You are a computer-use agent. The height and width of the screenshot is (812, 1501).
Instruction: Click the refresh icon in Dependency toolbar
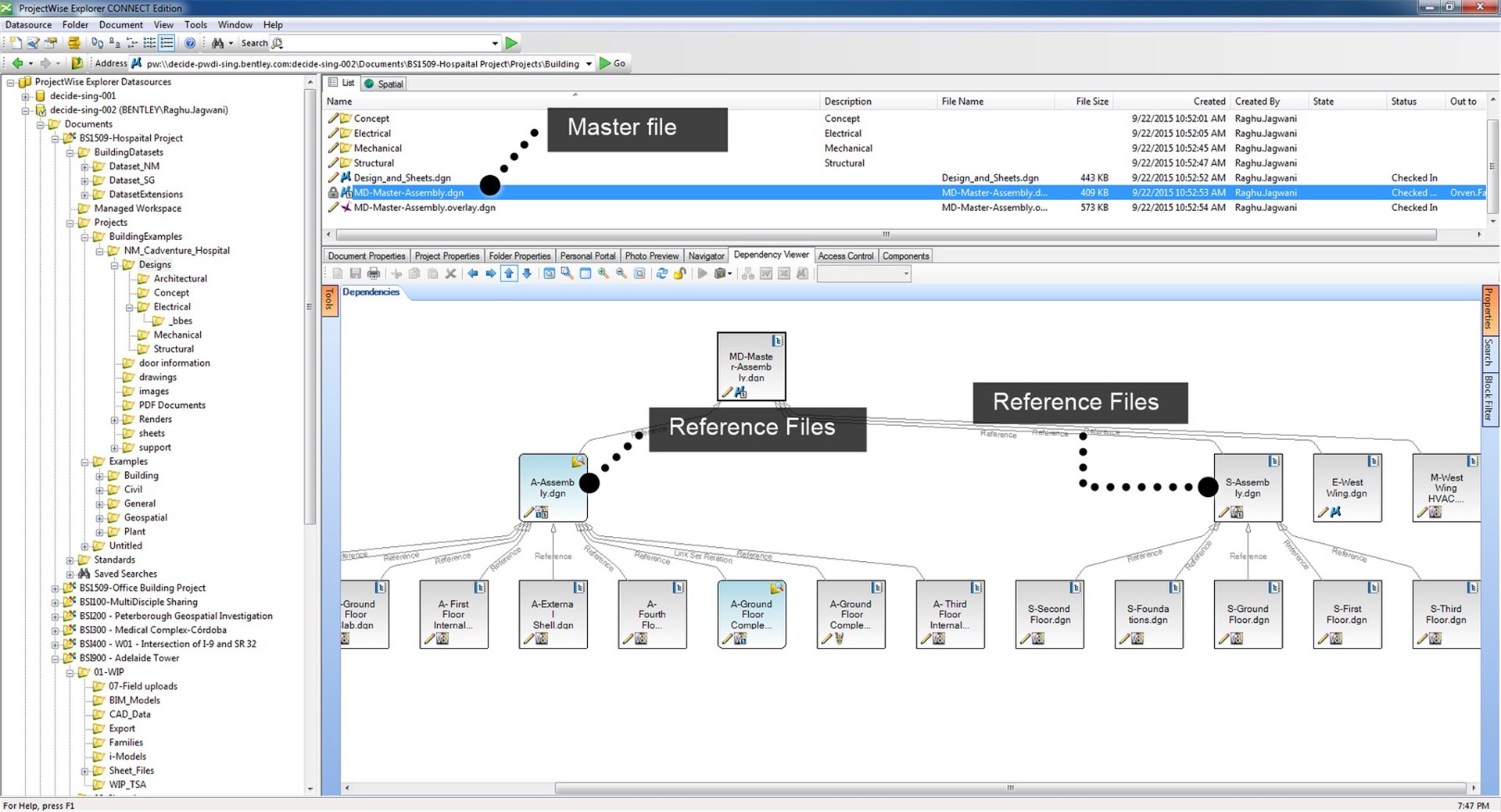(662, 274)
